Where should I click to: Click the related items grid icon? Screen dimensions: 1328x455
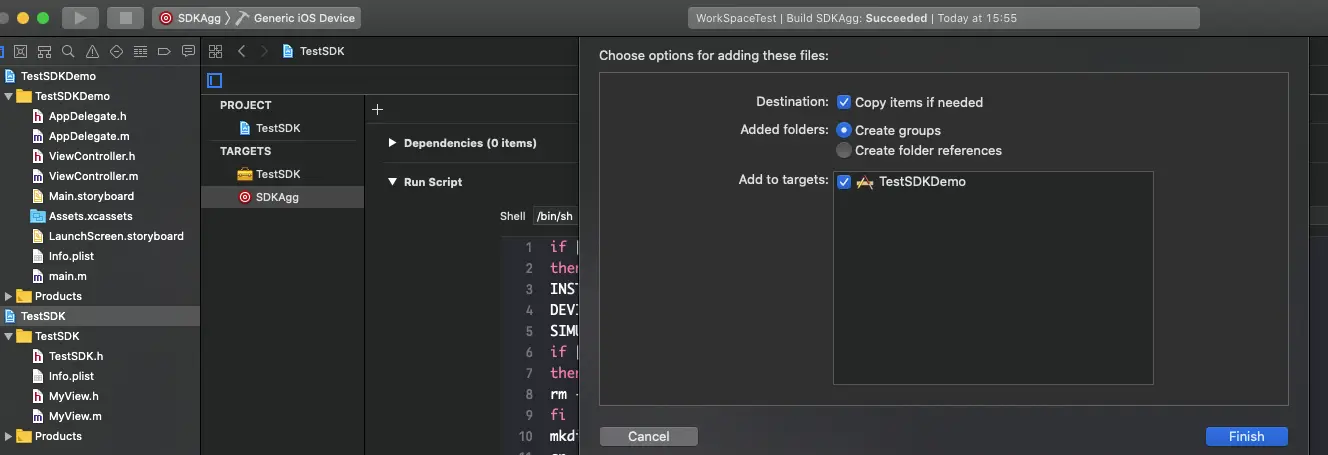215,51
